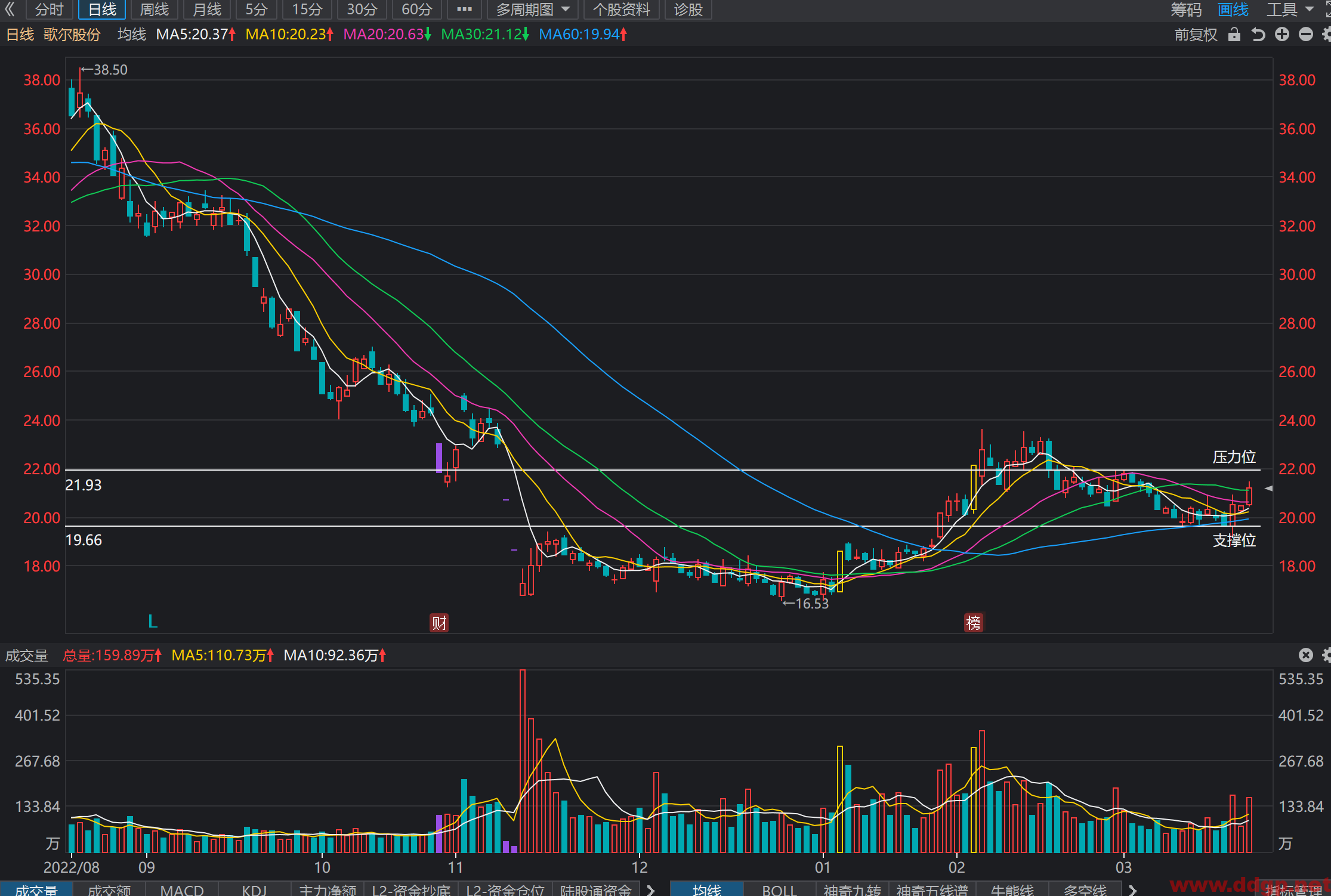Toggle the 画线 drawing mode
The image size is (1331, 896).
[1233, 10]
